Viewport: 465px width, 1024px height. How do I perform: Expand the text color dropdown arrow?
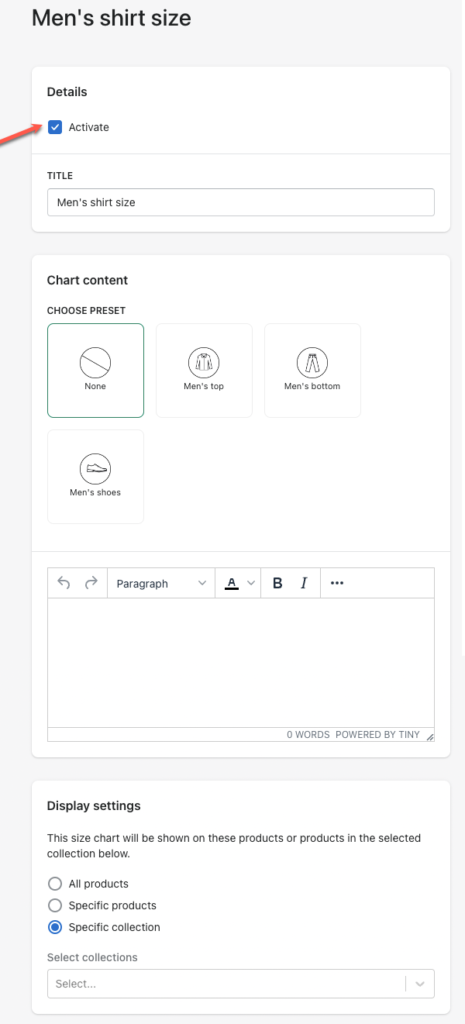251,583
